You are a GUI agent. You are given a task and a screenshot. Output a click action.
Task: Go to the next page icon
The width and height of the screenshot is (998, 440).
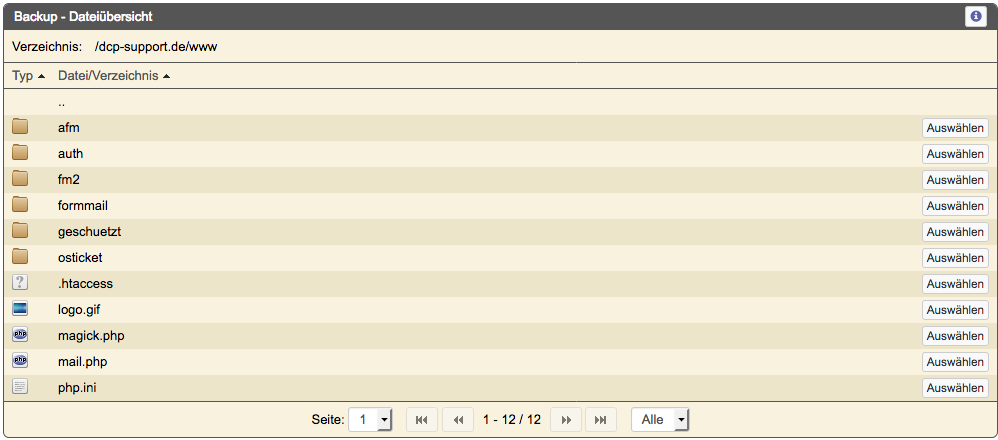click(x=566, y=420)
